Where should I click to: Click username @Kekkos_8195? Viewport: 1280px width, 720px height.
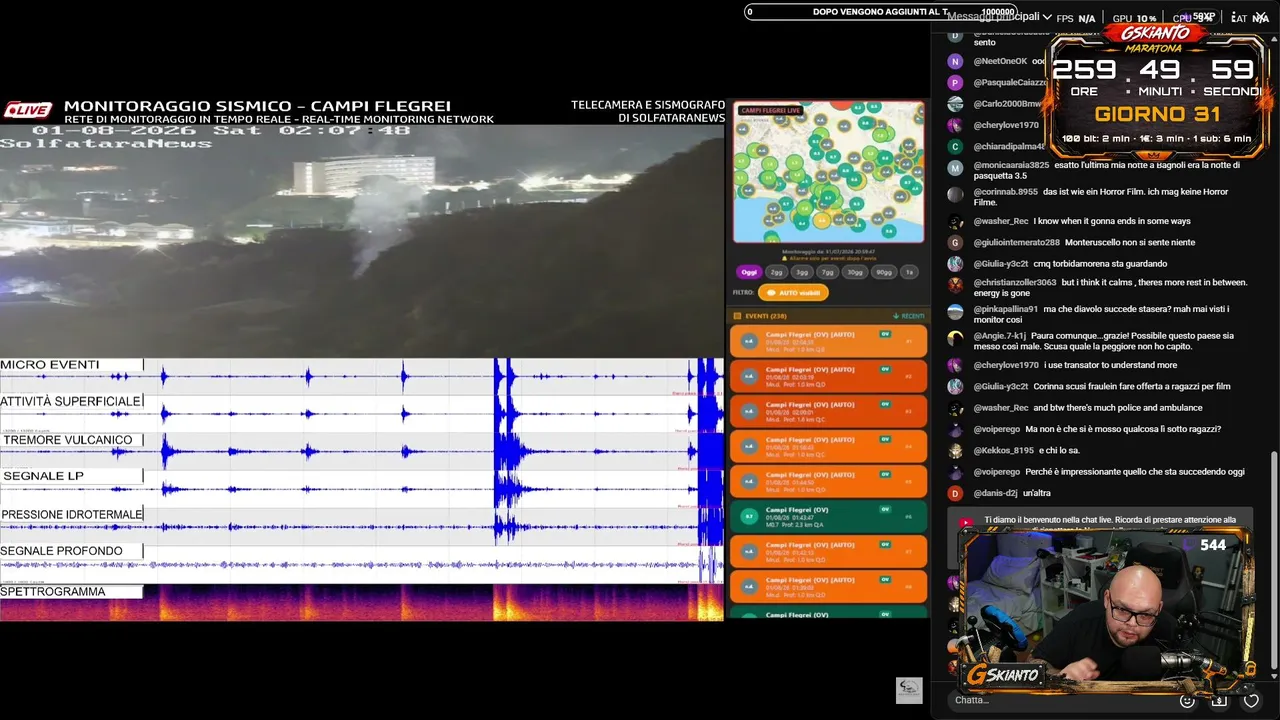point(1003,451)
